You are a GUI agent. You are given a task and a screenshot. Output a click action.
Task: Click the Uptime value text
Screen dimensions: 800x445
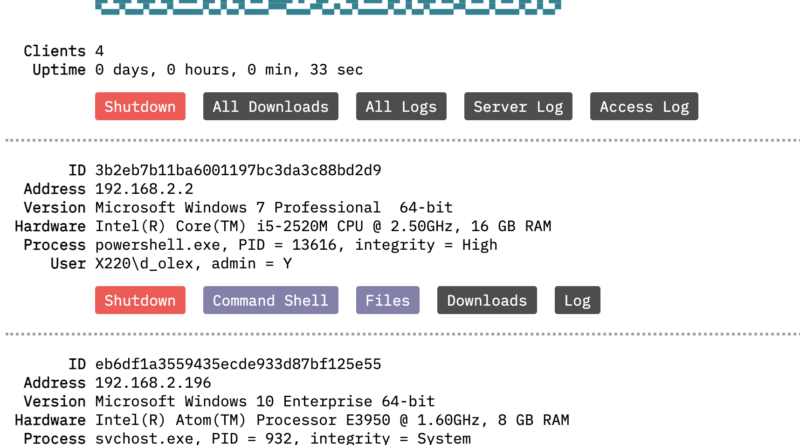click(x=229, y=69)
